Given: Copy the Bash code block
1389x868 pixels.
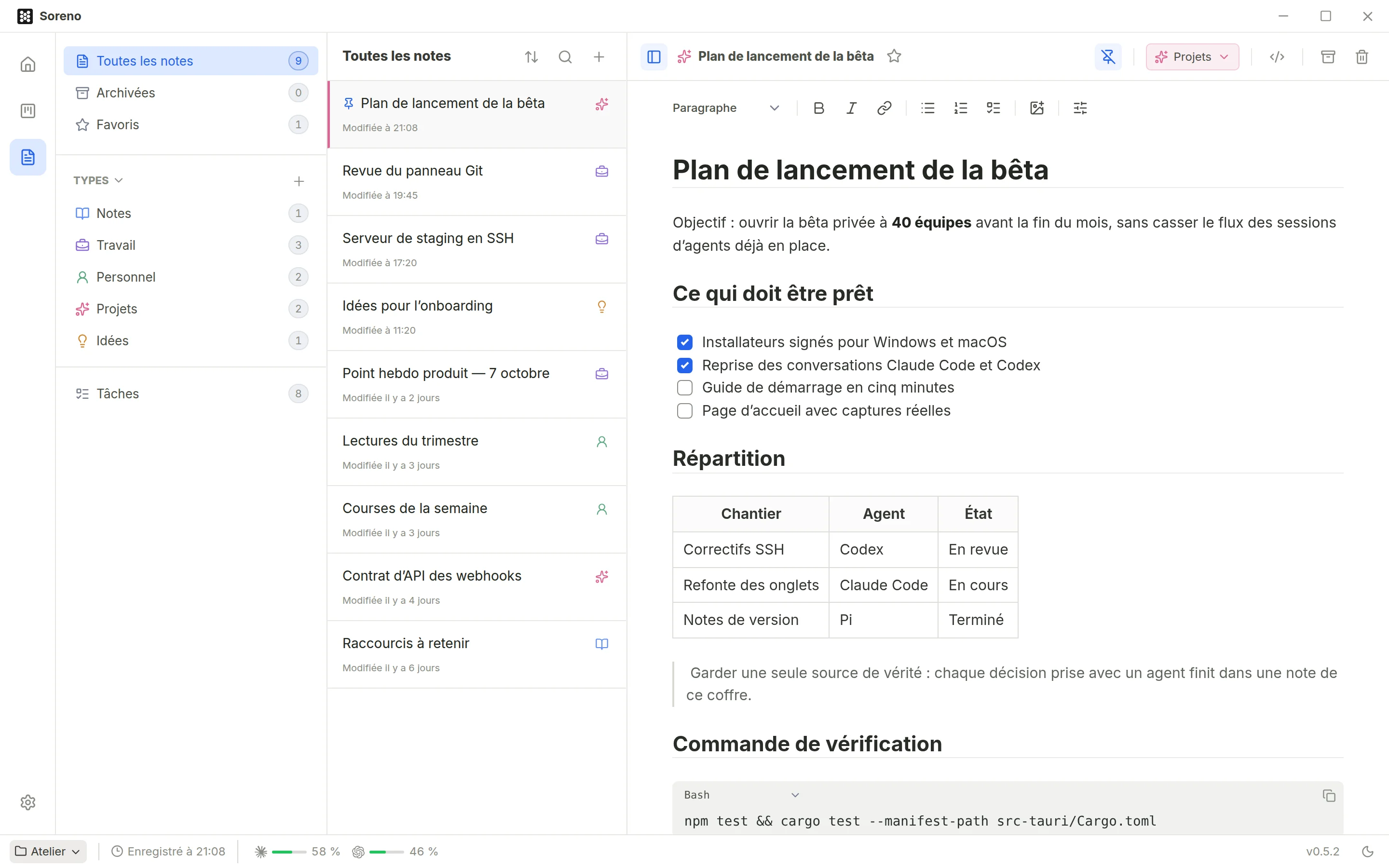Looking at the screenshot, I should [x=1329, y=796].
